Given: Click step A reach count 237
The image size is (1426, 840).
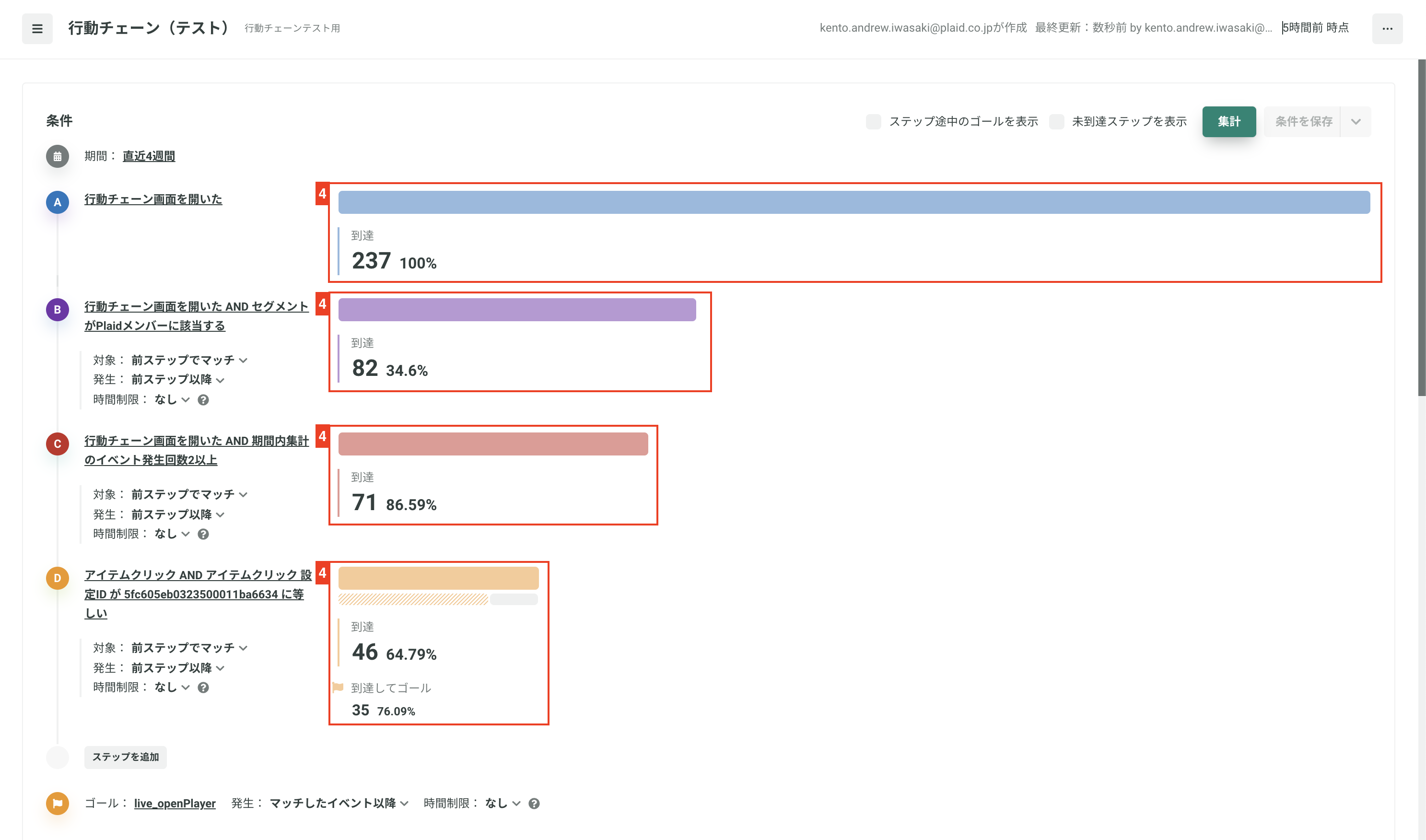Looking at the screenshot, I should coord(371,261).
